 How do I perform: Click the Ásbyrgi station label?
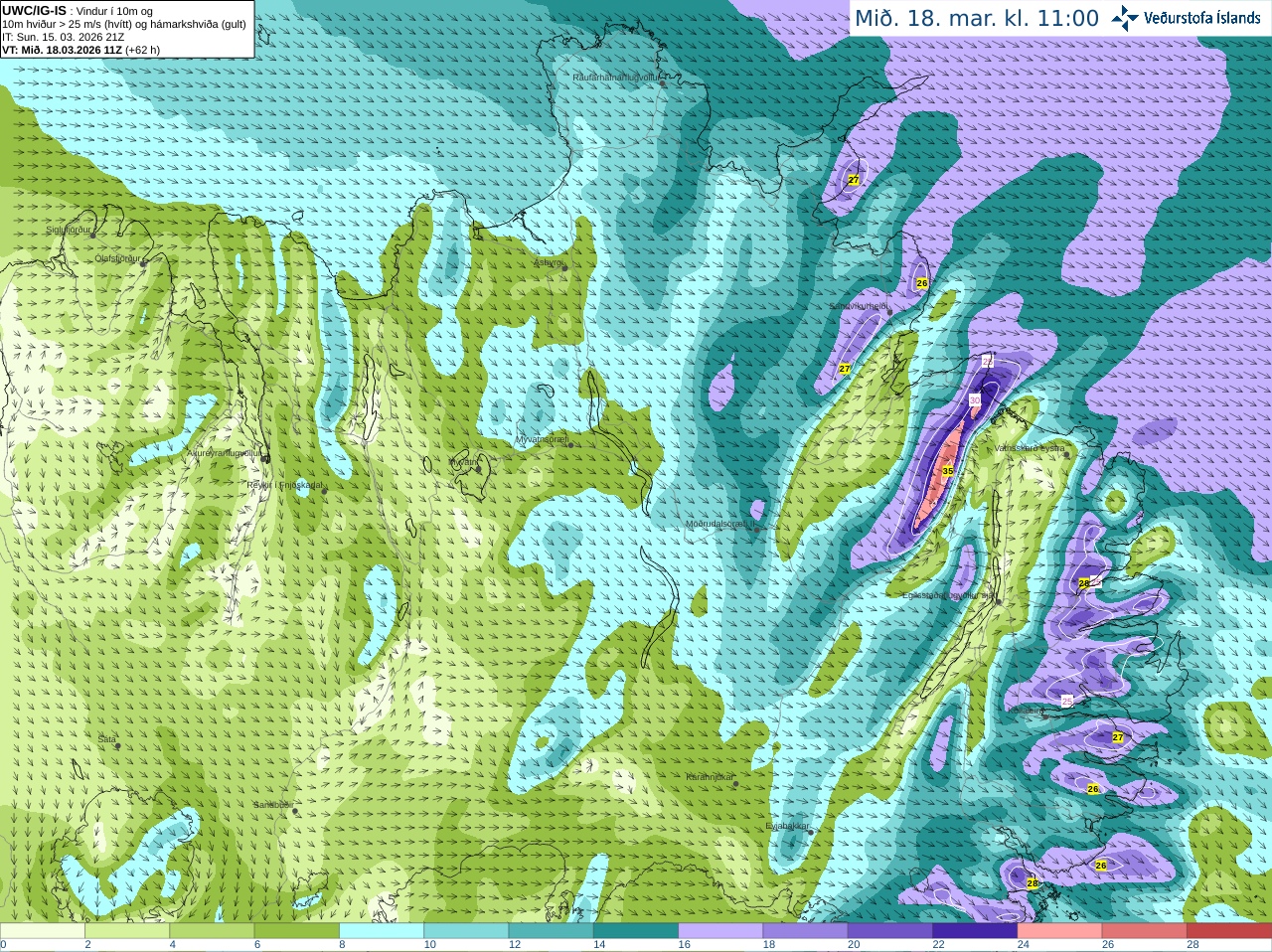coord(548,262)
